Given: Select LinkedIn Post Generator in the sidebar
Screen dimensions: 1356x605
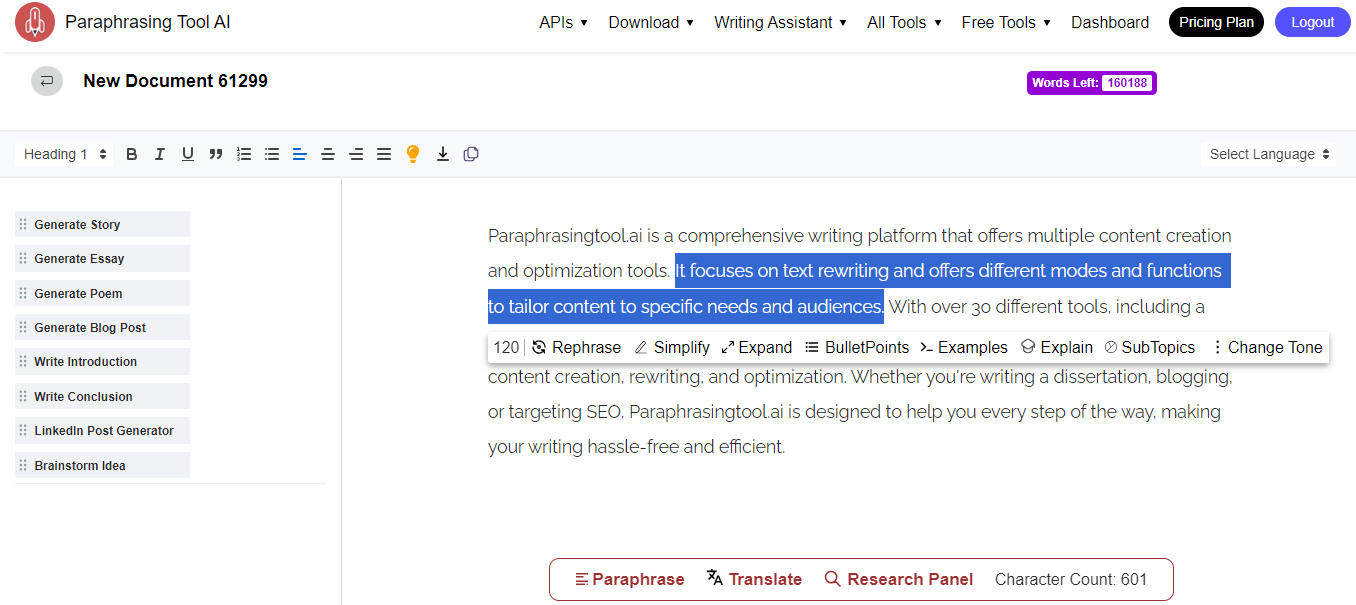Looking at the screenshot, I should coord(102,431).
